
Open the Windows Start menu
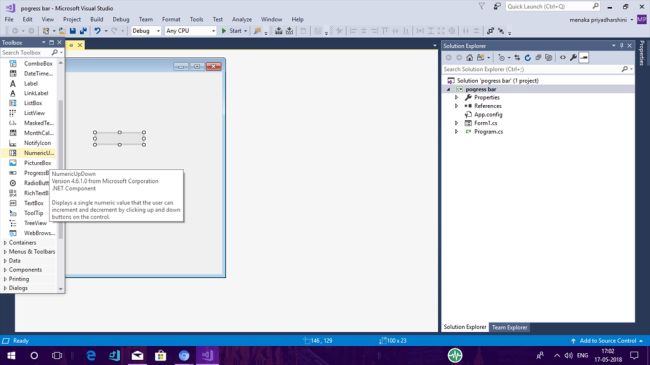11,355
